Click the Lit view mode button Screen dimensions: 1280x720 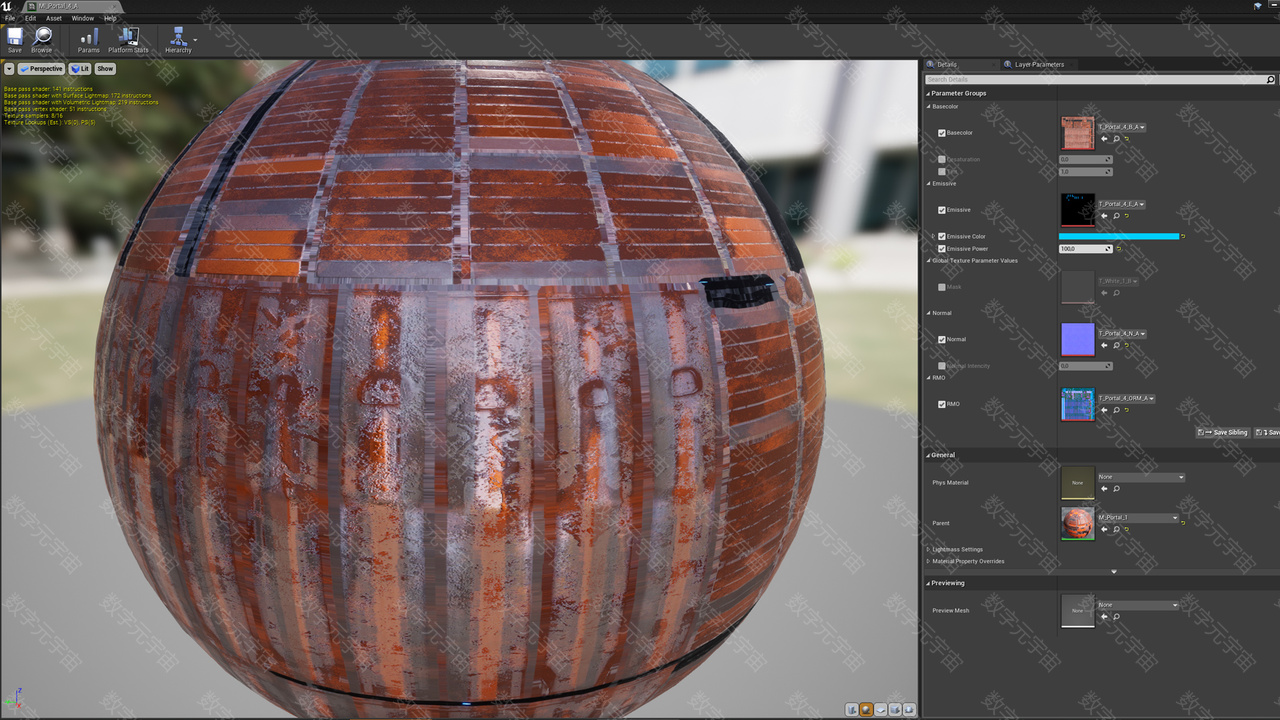point(80,69)
